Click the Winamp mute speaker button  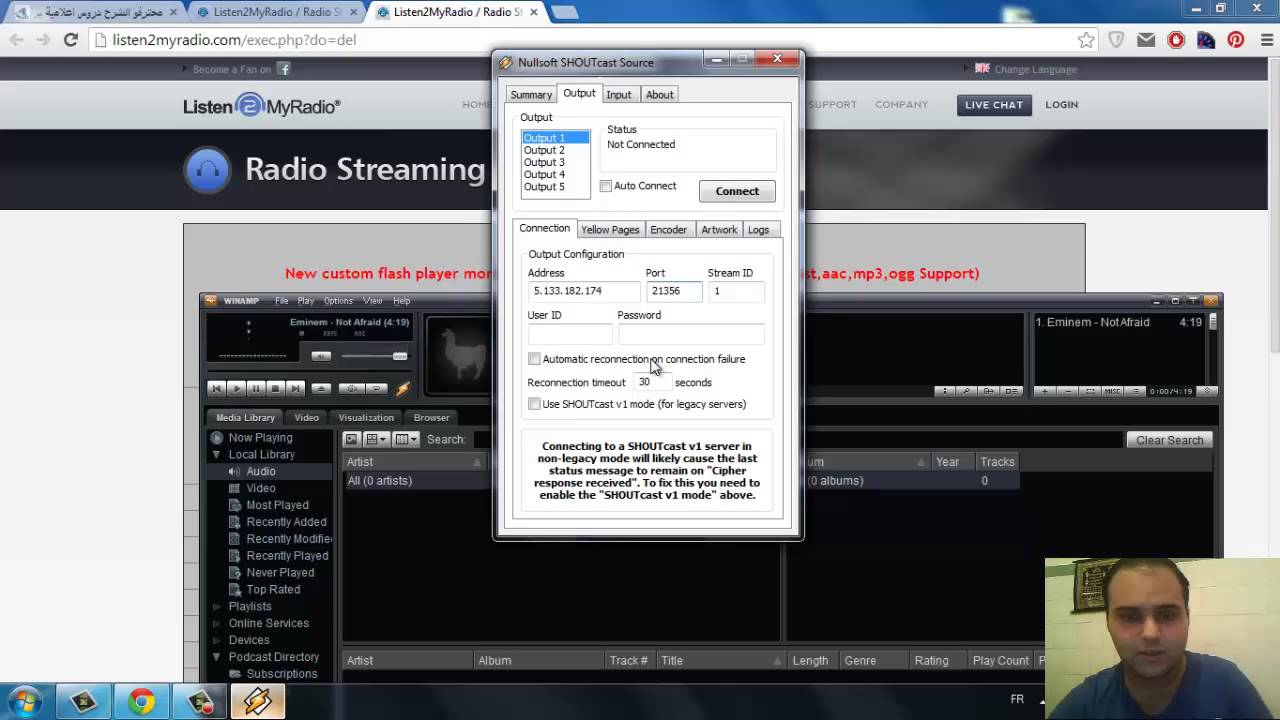(x=321, y=356)
